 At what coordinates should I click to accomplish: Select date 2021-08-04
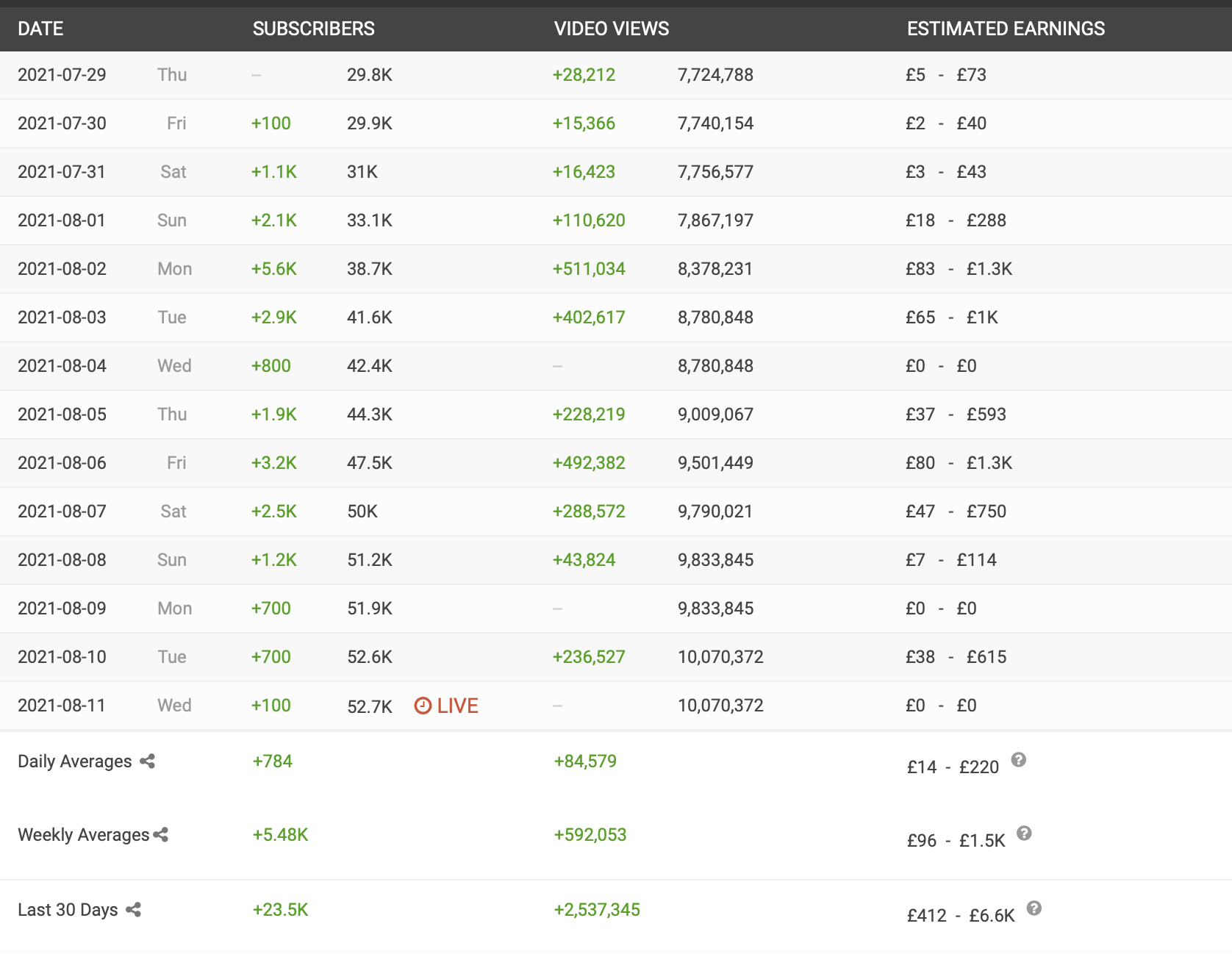62,366
